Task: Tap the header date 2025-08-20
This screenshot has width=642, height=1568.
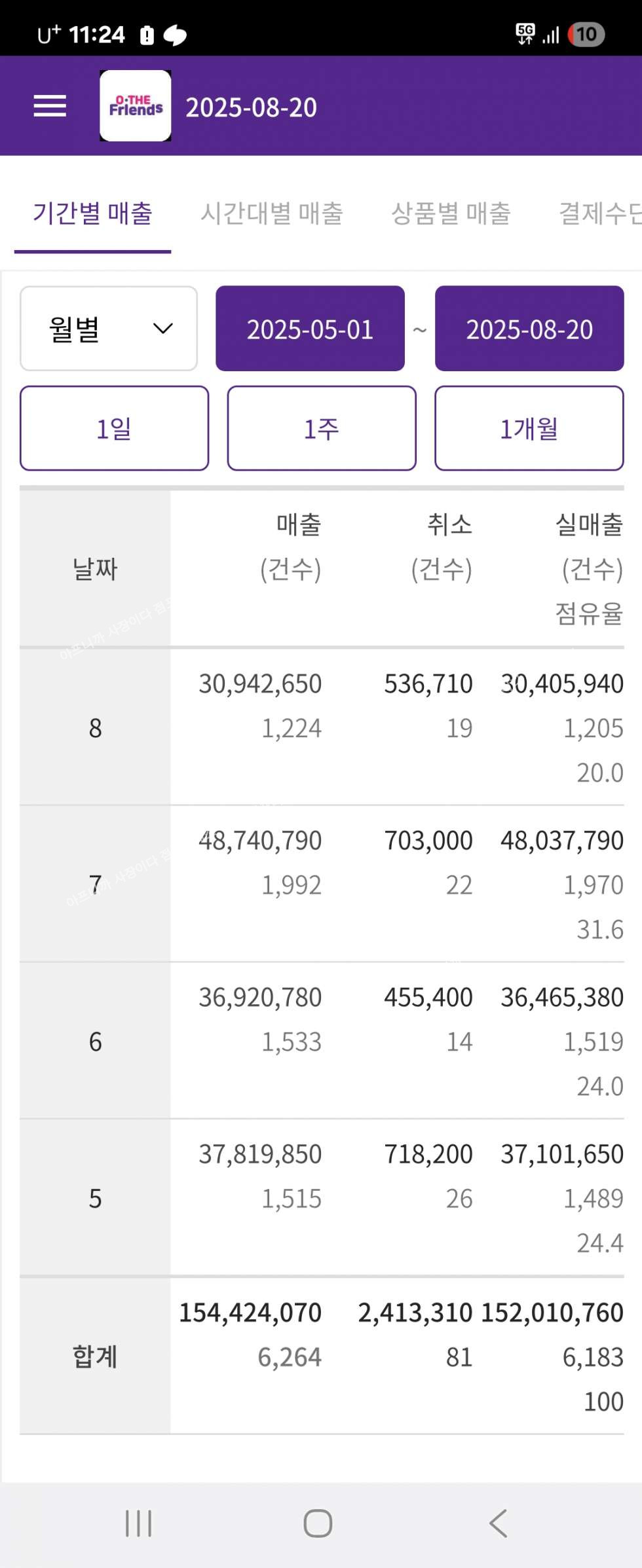Action: 251,107
